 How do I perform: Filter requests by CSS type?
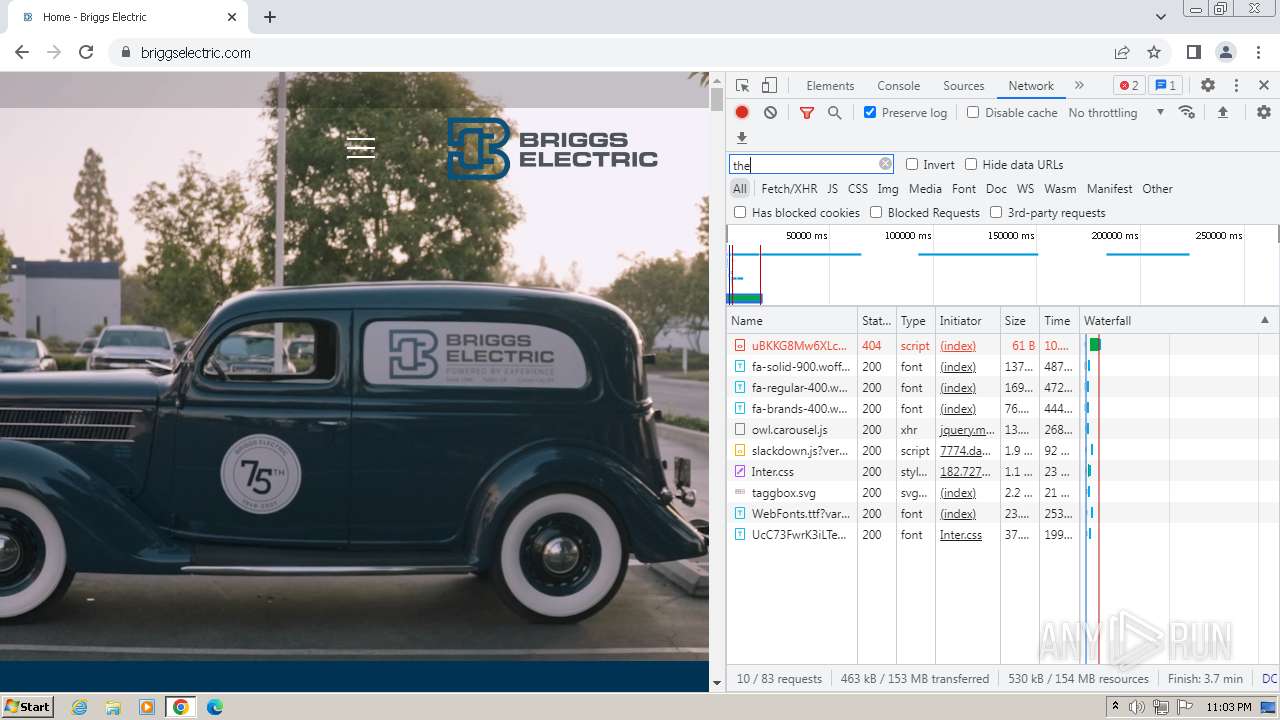[858, 189]
